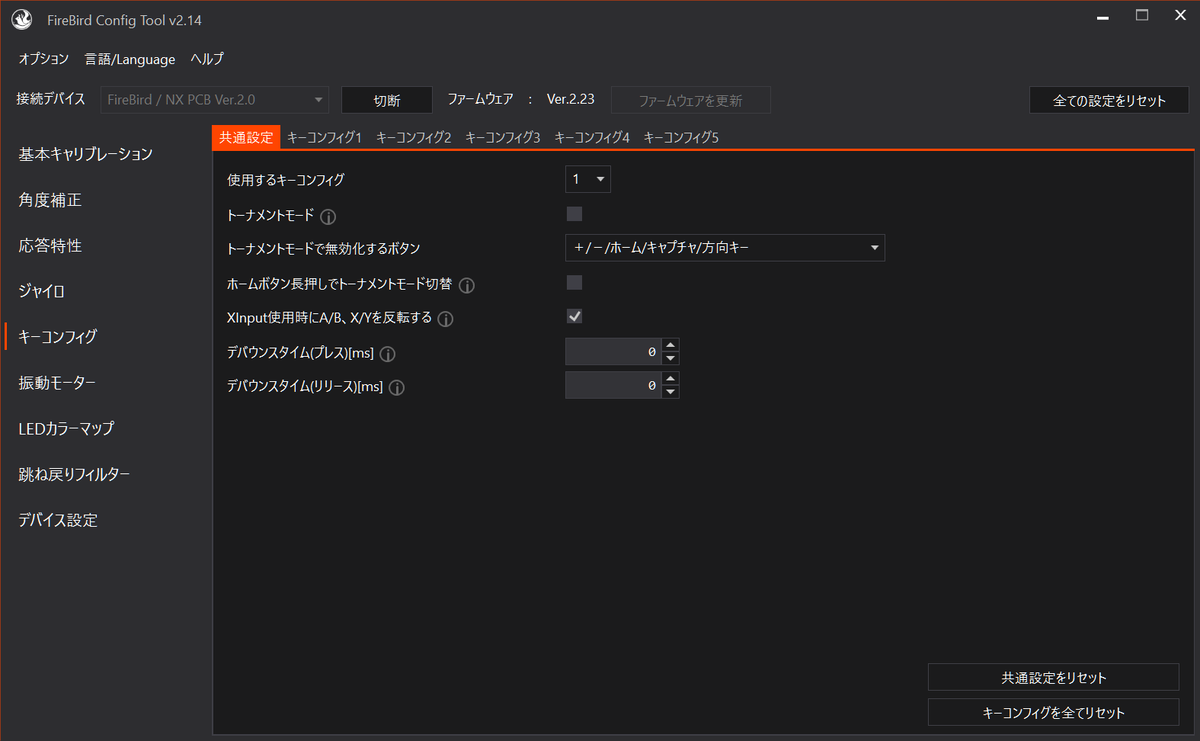Select the 共通設定 tab
This screenshot has width=1200, height=741.
point(246,137)
